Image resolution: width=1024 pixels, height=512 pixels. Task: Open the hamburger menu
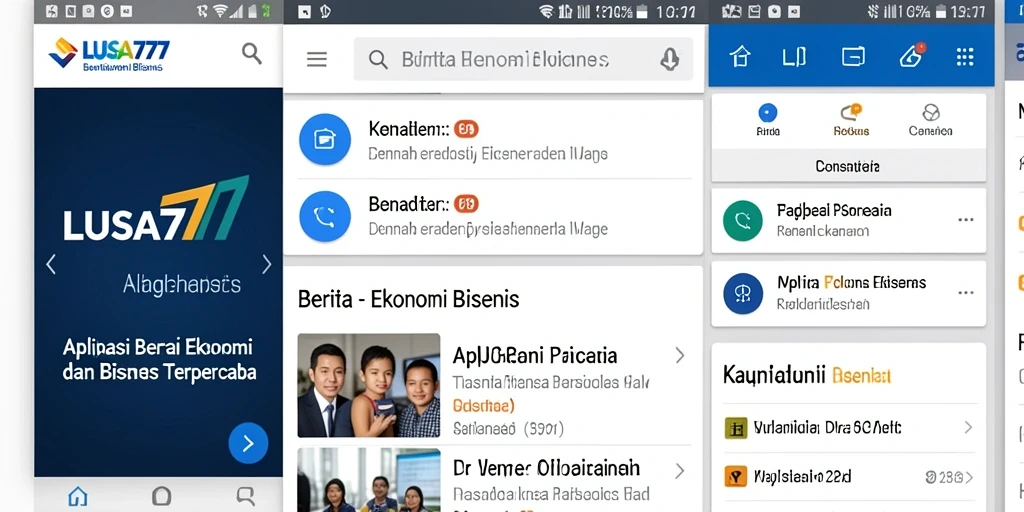click(317, 59)
